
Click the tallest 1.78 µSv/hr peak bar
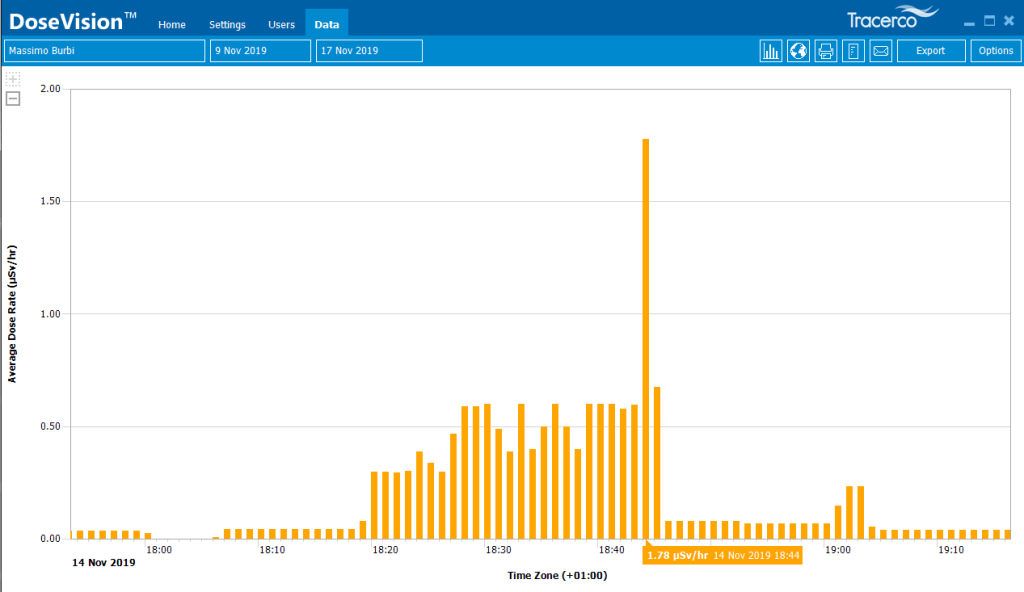click(x=646, y=340)
